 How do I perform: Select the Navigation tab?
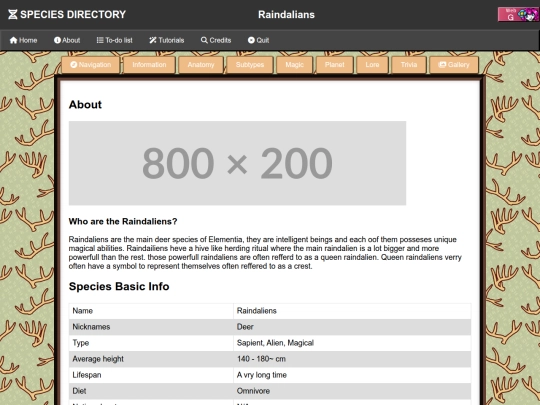(x=91, y=65)
